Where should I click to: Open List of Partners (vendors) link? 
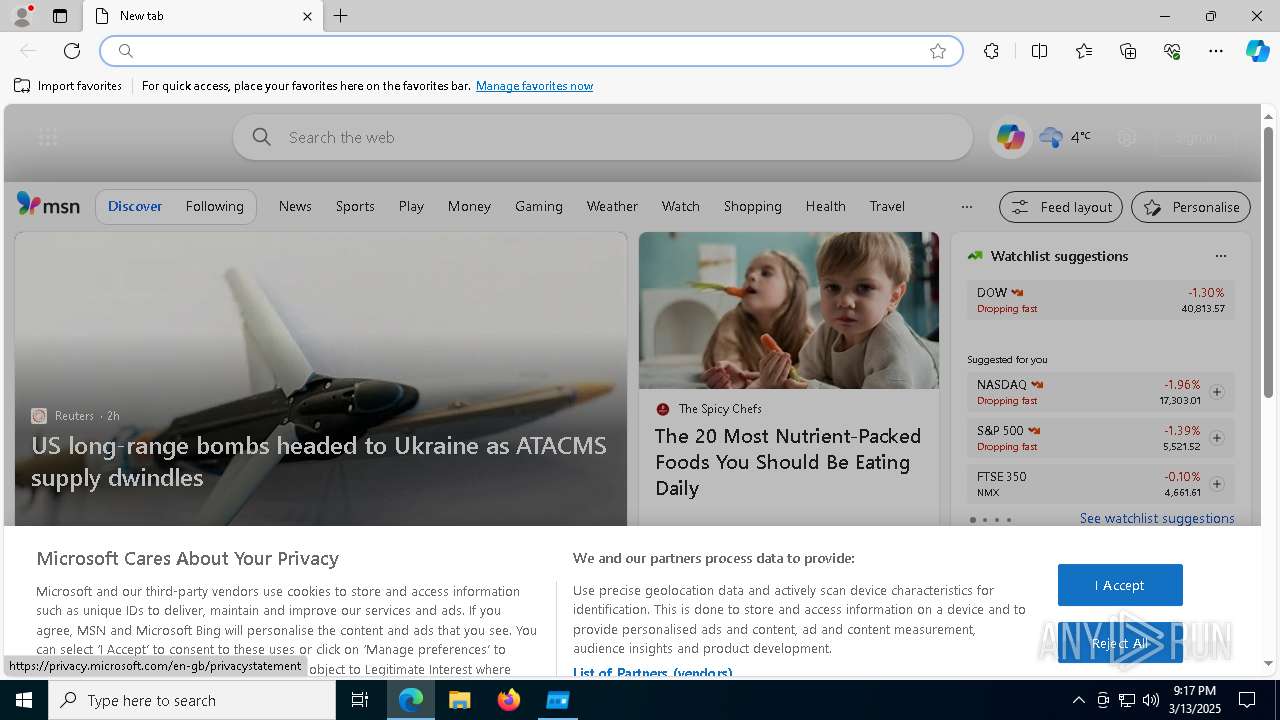(652, 673)
